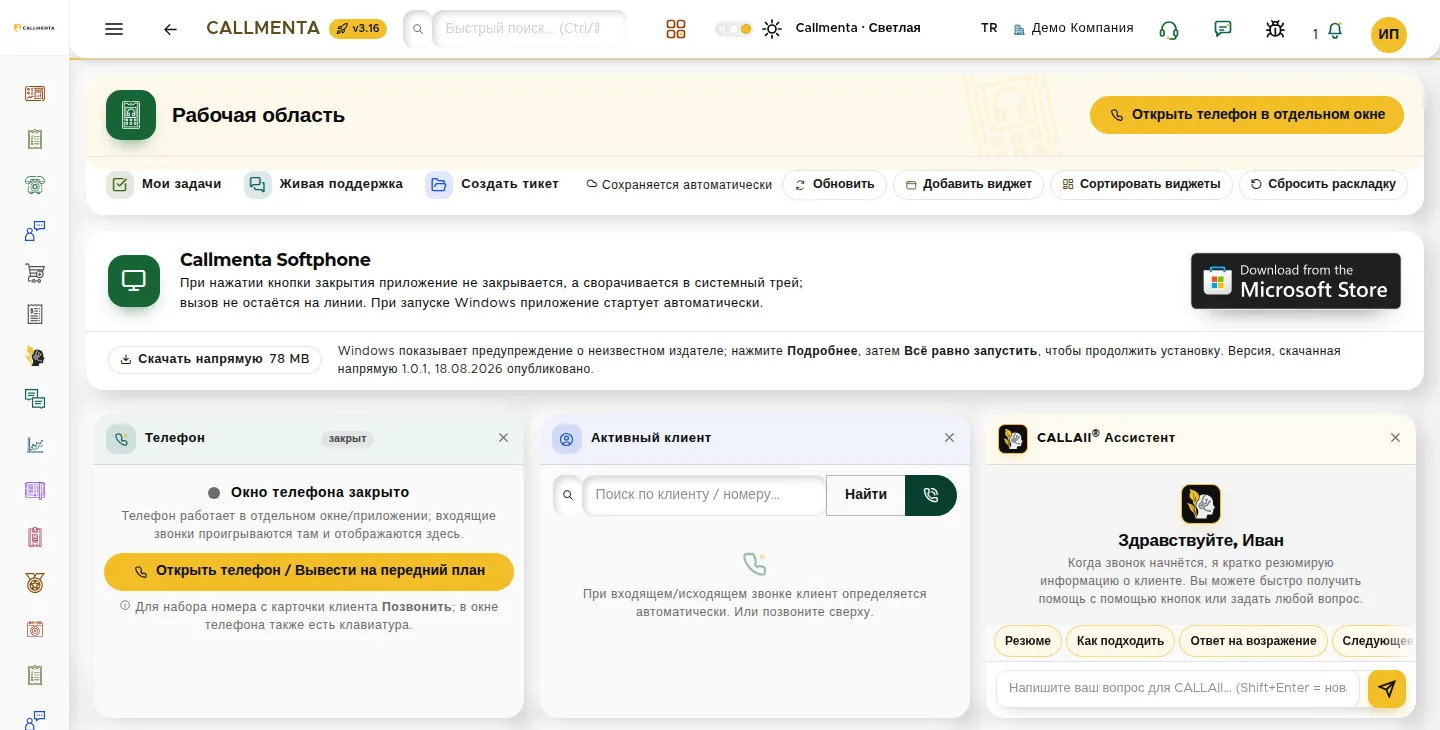Click Добавить виджет button
This screenshot has width=1440, height=730.
(x=968, y=184)
